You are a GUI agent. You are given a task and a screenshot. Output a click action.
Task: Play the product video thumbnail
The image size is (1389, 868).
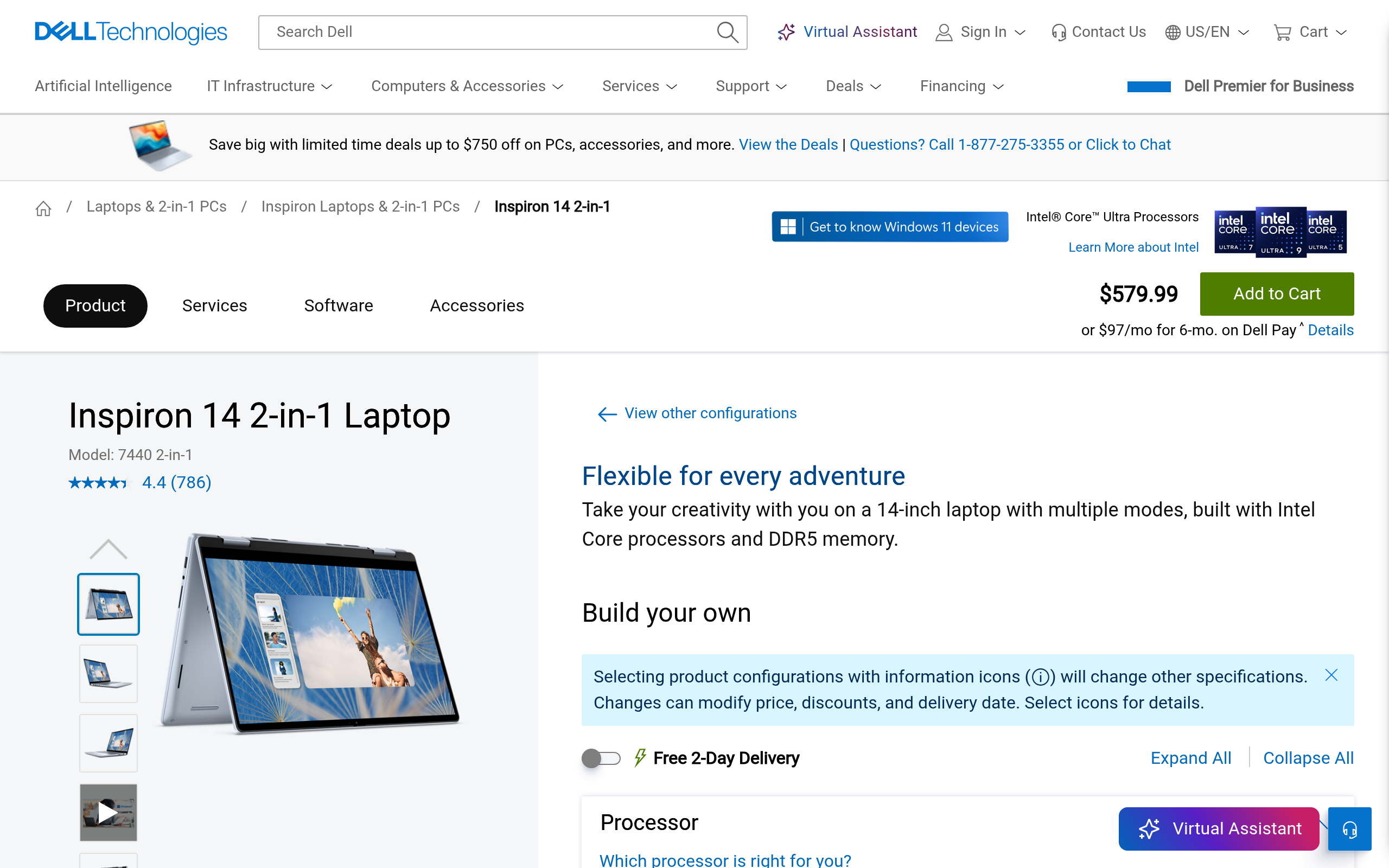(x=109, y=812)
